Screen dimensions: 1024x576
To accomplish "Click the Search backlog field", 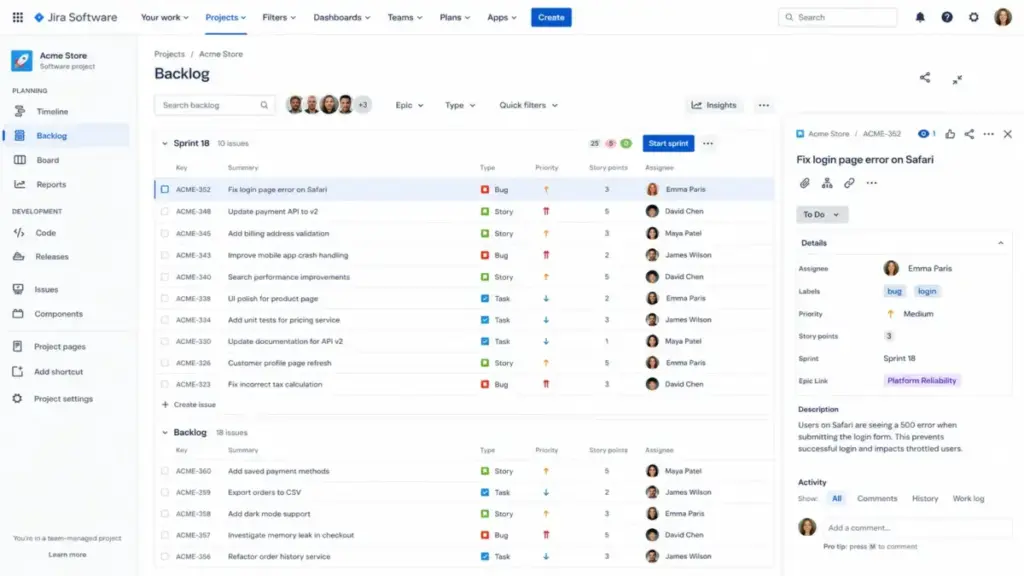I will click(x=214, y=105).
